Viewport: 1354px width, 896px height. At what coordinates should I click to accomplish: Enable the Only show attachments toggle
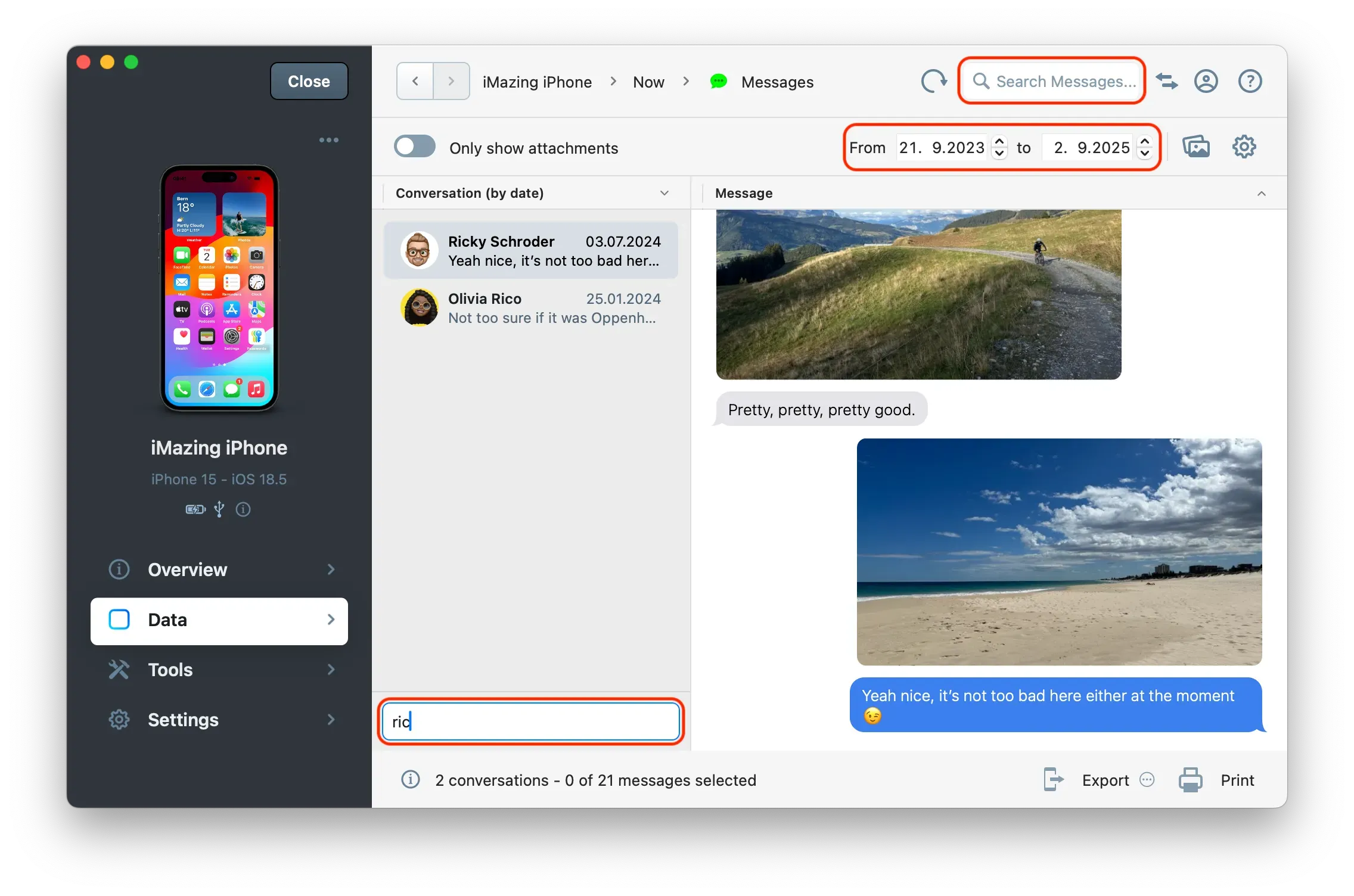point(415,146)
